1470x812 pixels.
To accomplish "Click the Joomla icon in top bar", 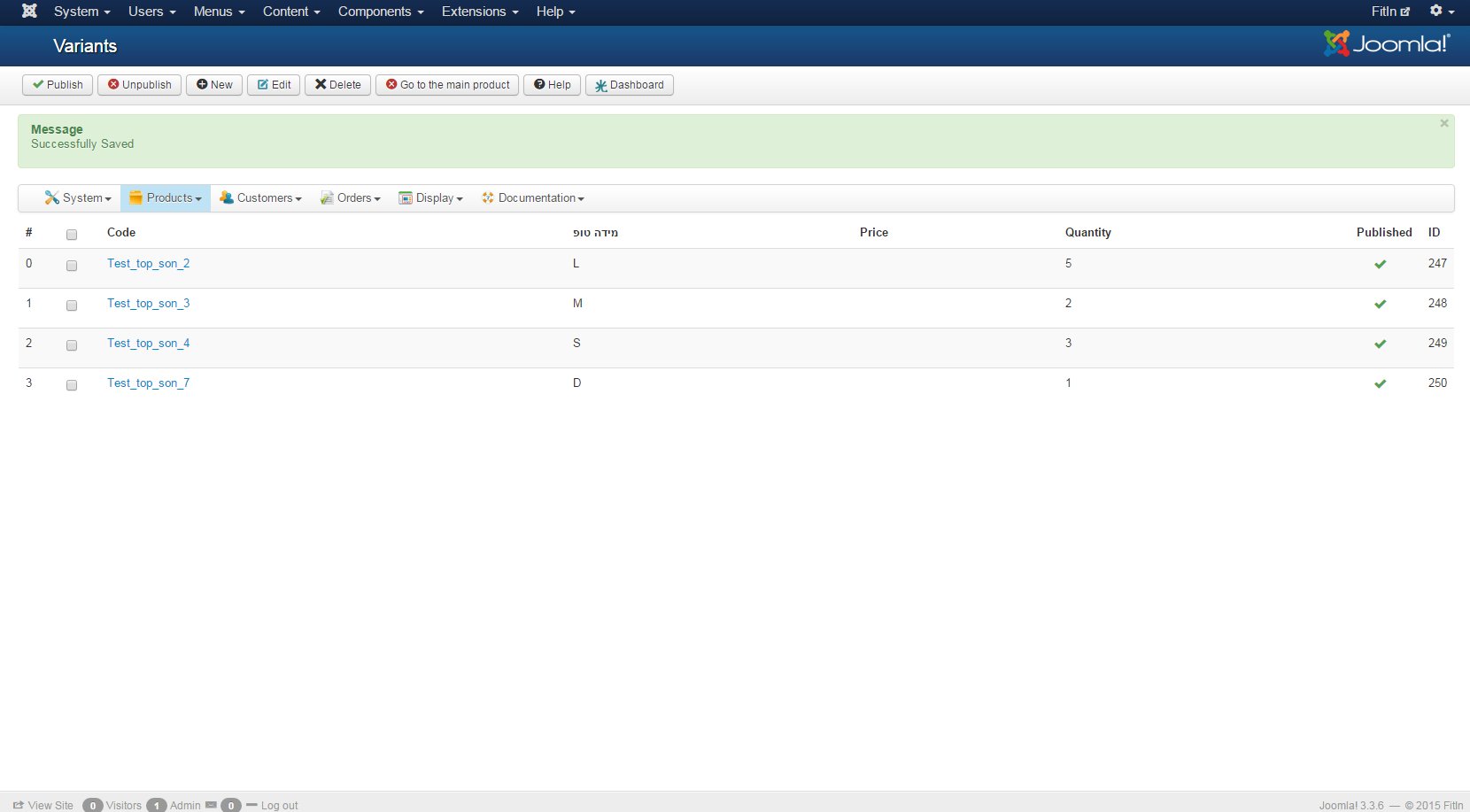I will (x=29, y=12).
